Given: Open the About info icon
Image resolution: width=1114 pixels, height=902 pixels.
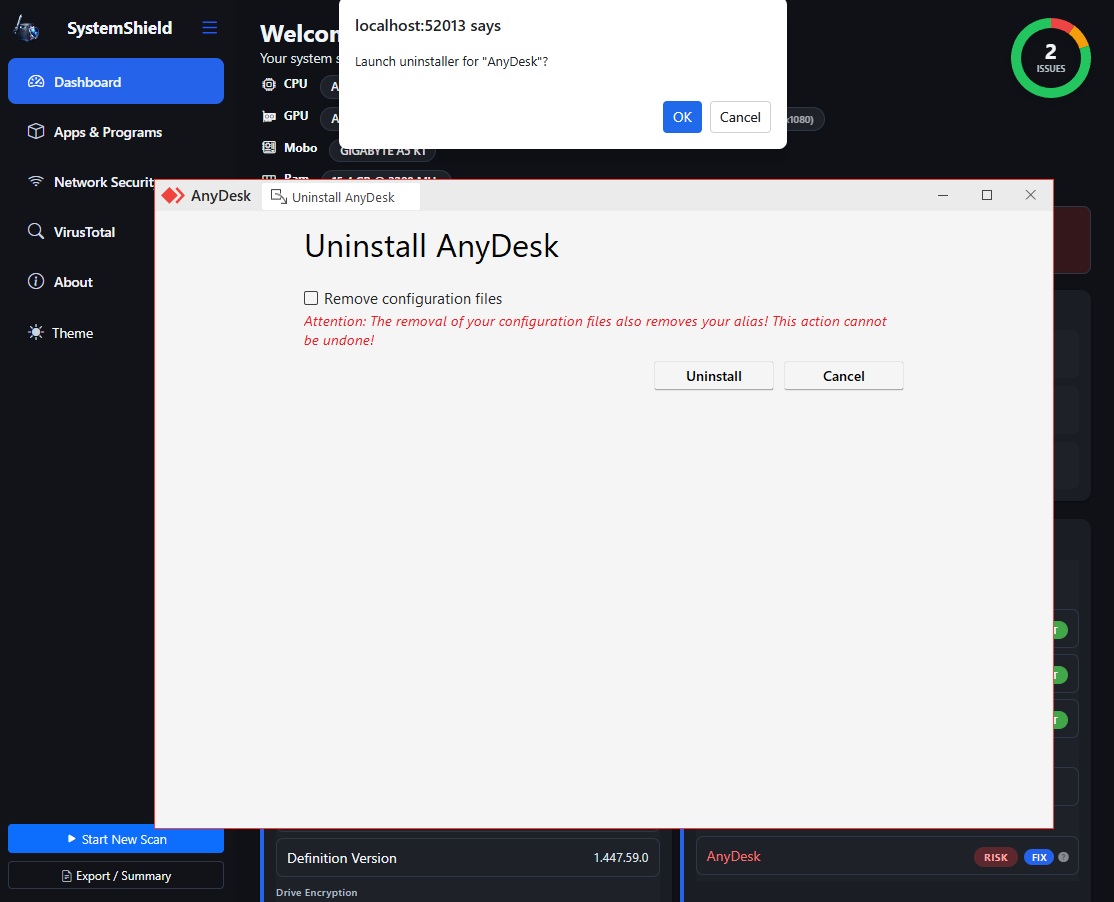Looking at the screenshot, I should pyautogui.click(x=35, y=282).
